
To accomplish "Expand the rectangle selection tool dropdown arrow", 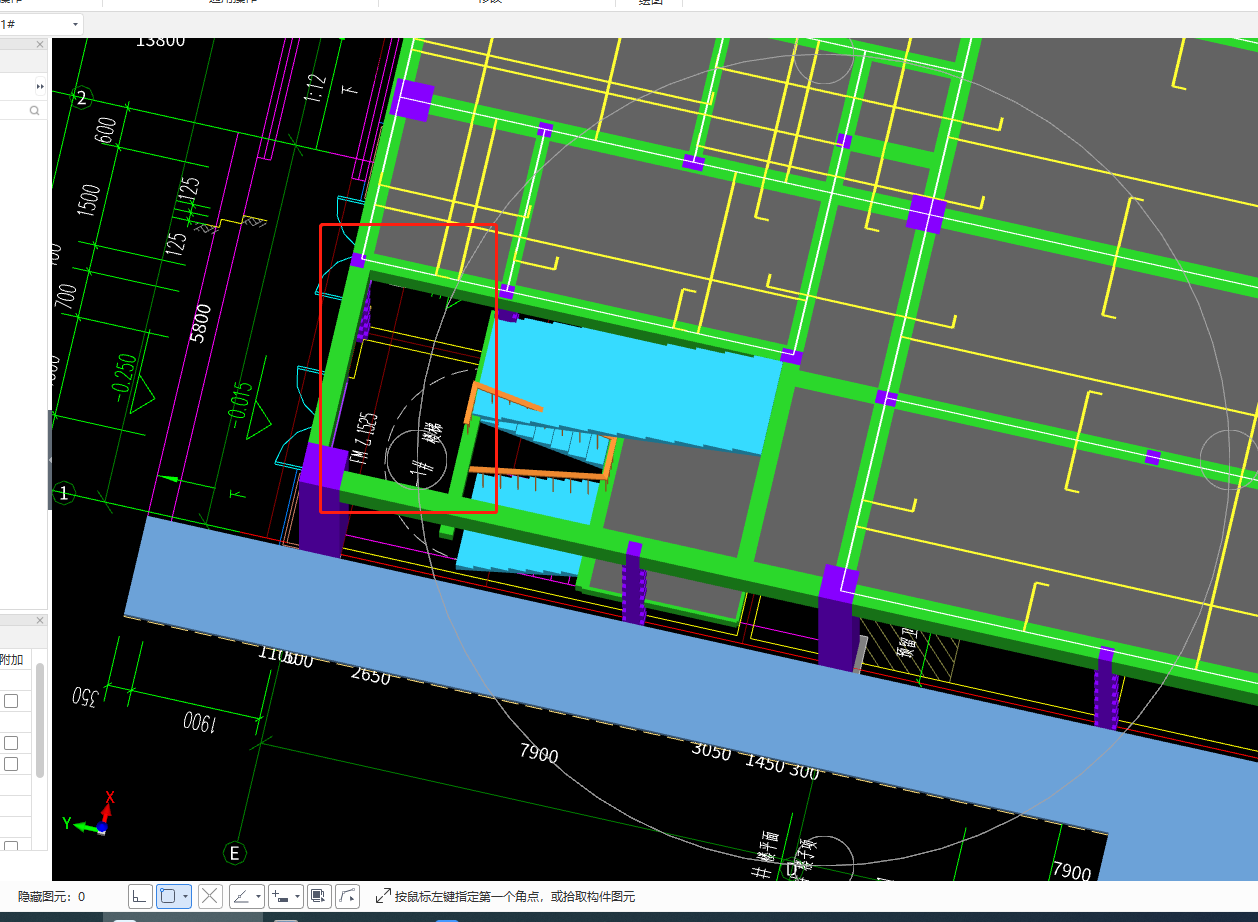I will coord(186,897).
